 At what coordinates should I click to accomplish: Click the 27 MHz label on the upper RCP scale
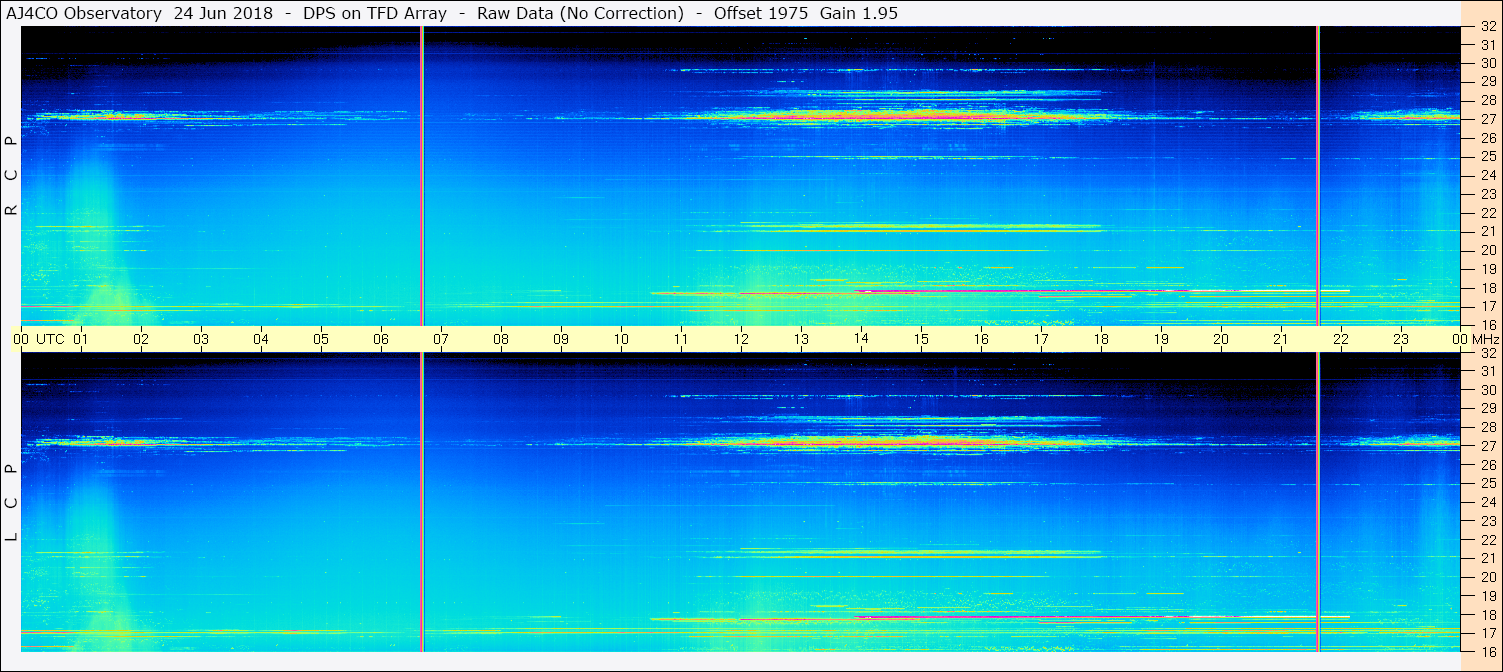tap(1488, 119)
